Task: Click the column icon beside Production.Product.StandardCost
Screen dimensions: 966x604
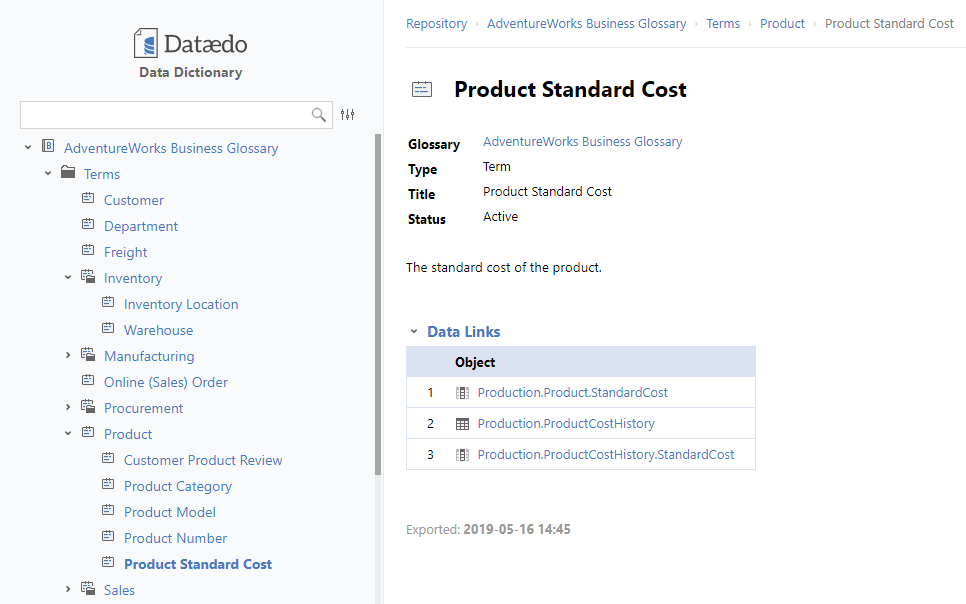Action: pos(462,393)
